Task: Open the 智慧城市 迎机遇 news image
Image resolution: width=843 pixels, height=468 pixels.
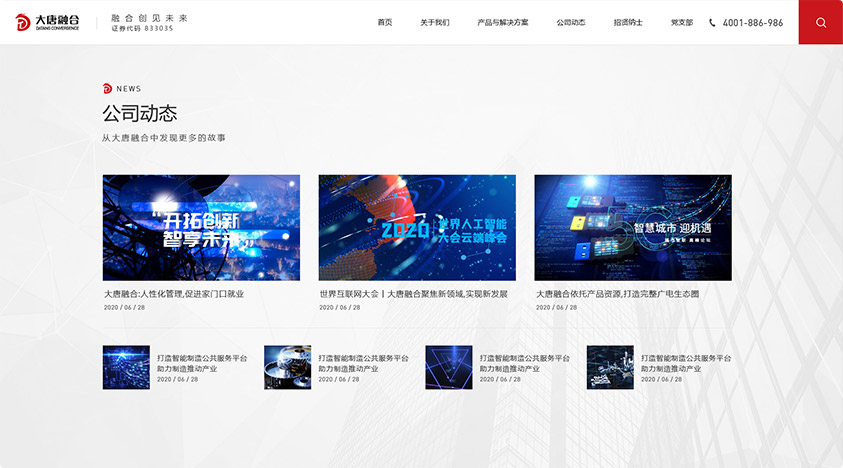Action: [633, 228]
